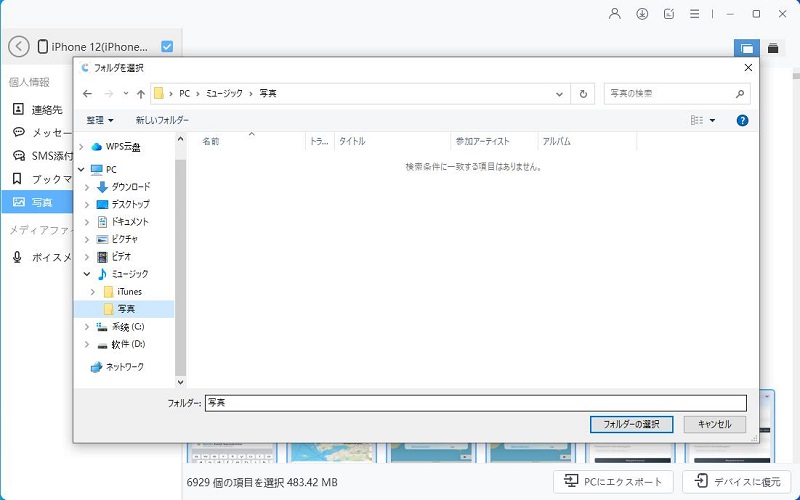Click the download icon in title bar

click(642, 14)
